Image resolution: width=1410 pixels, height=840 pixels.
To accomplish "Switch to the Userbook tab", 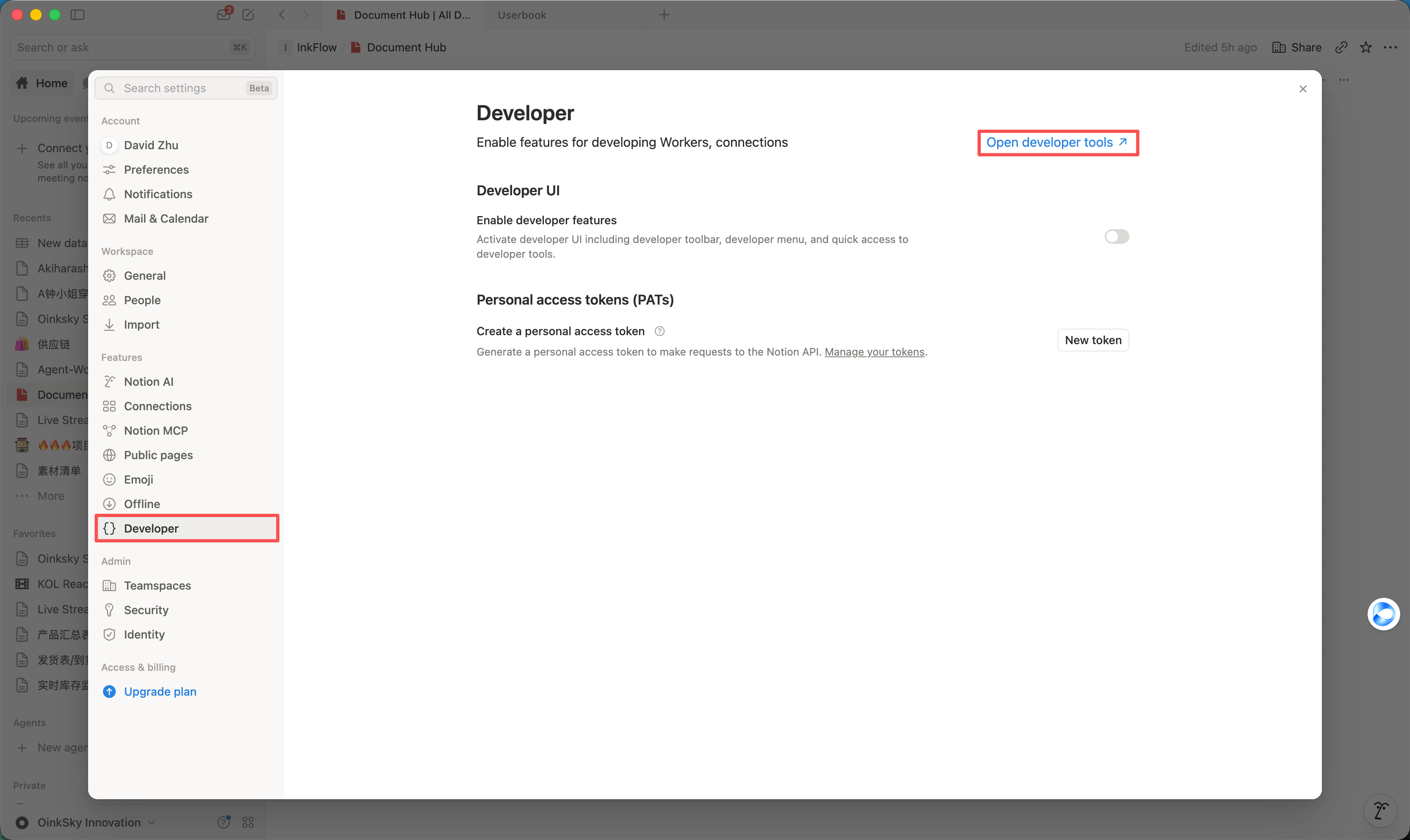I will click(x=566, y=15).
